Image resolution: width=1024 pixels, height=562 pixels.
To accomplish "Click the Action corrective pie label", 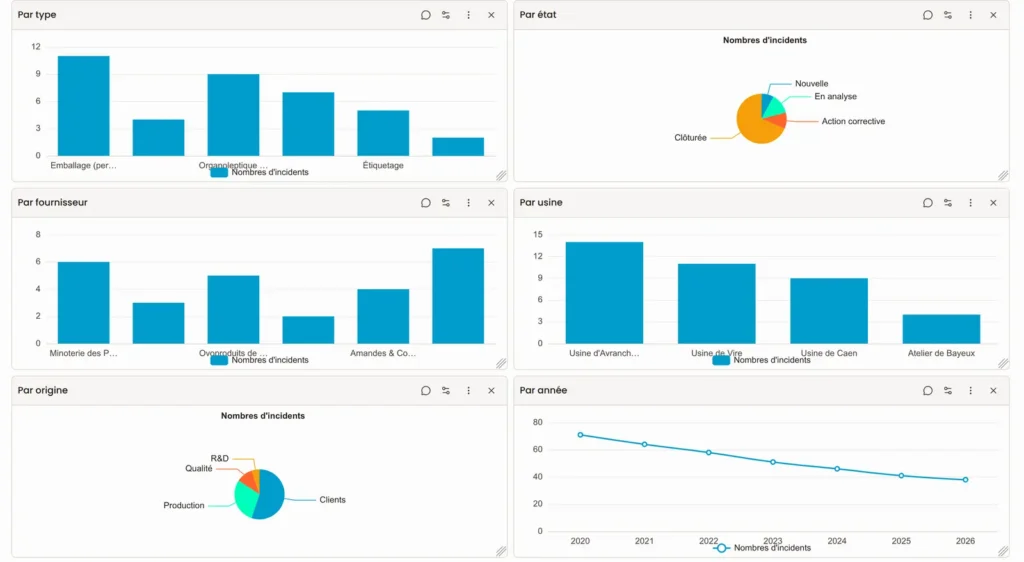I will (853, 121).
